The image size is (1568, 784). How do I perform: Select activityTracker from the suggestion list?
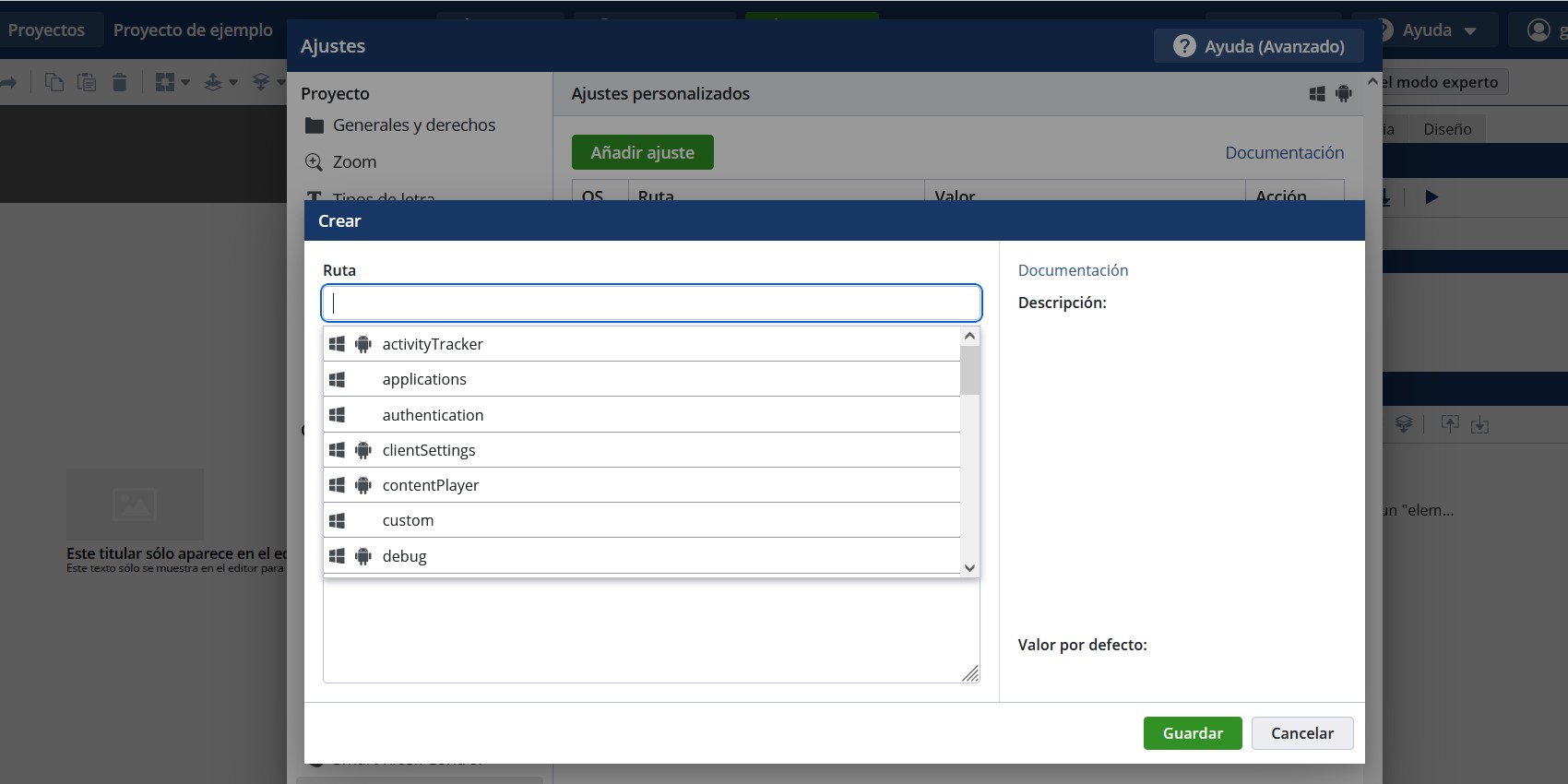tap(433, 344)
